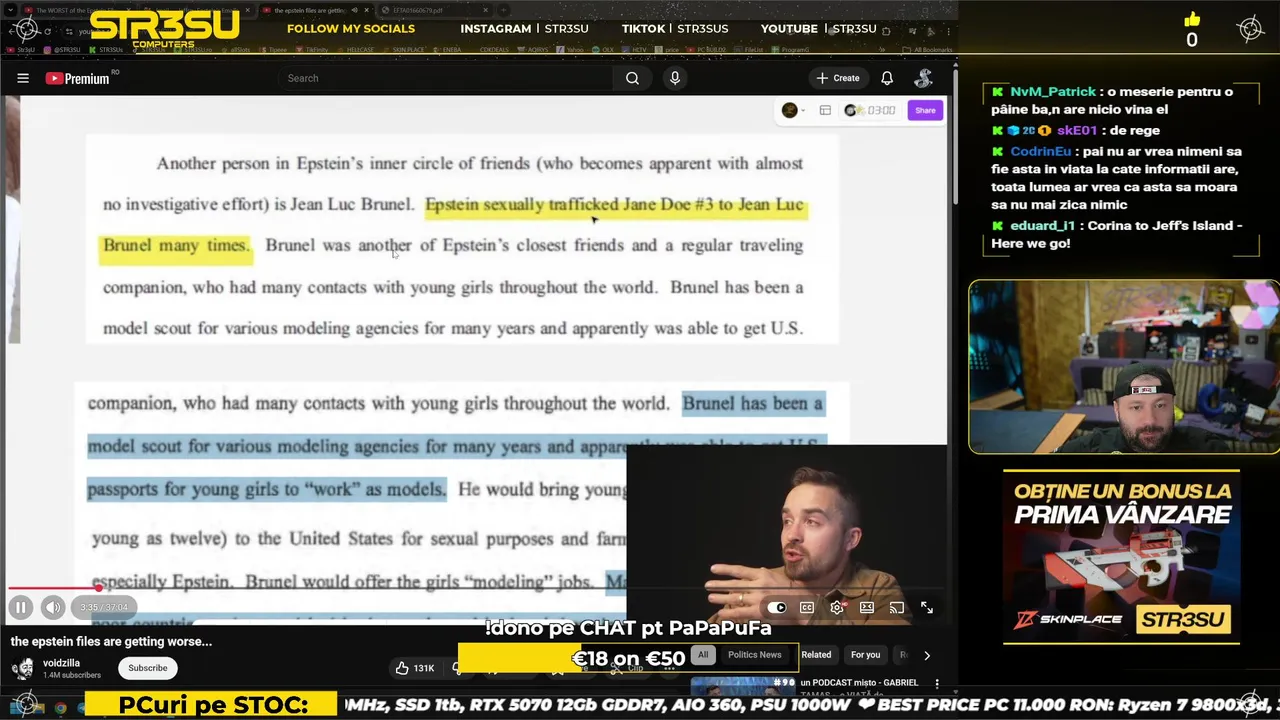1280x720 pixels.
Task: Click the Skinplace STR3SU bonus banner
Action: 1121,557
